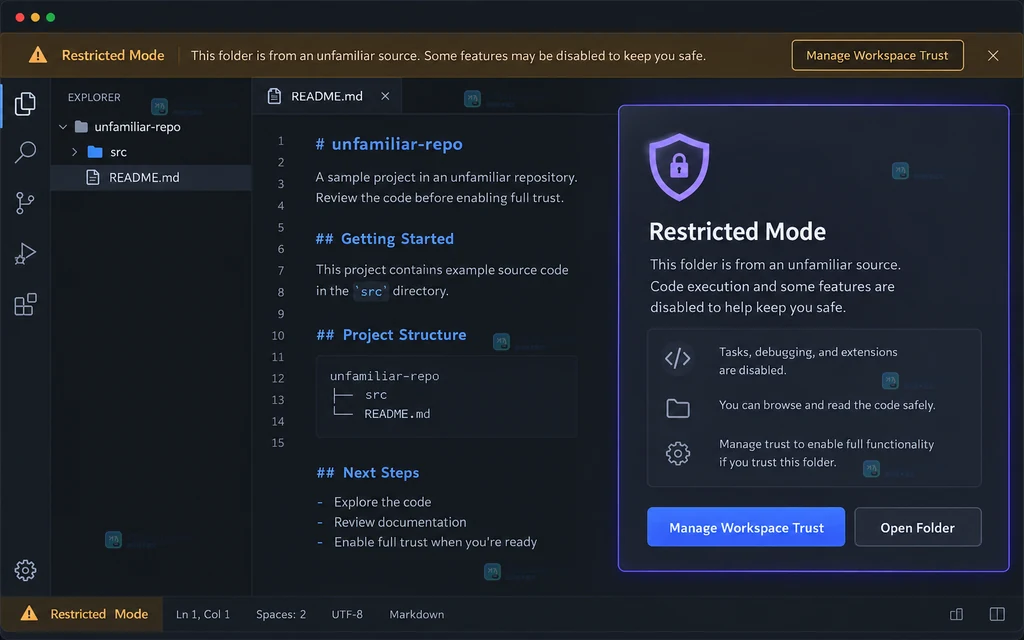Open the Extensions view icon

point(25,304)
